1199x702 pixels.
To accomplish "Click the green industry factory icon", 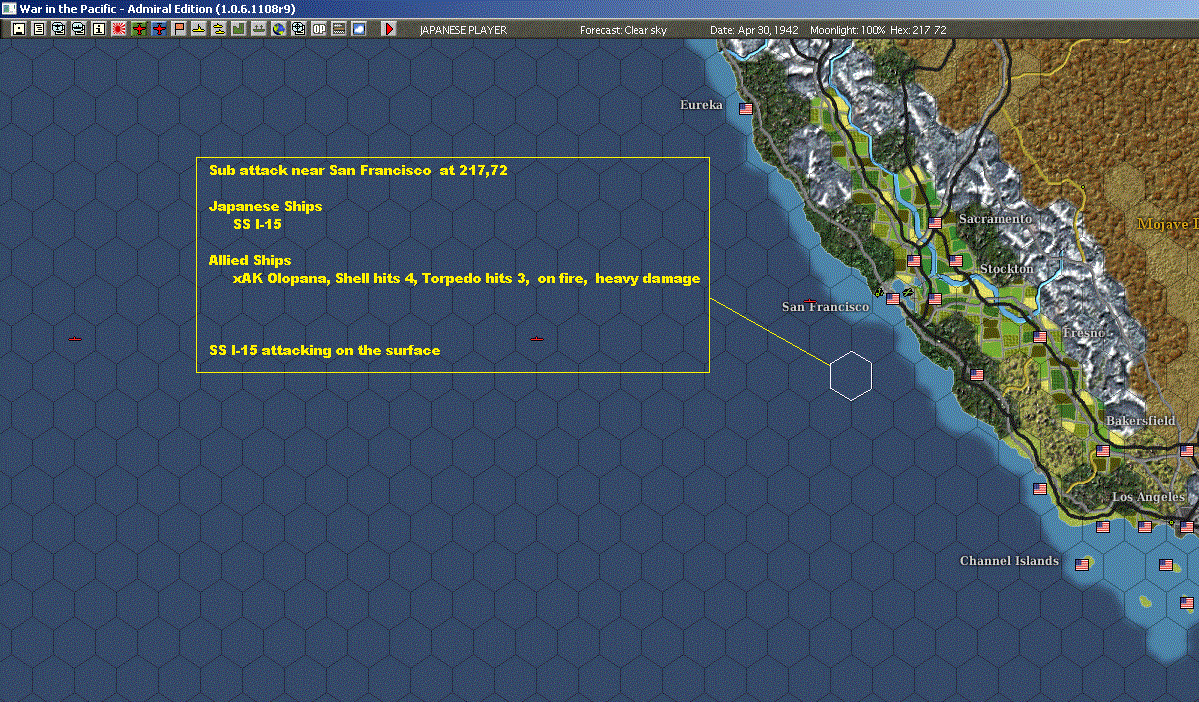I will [238, 29].
